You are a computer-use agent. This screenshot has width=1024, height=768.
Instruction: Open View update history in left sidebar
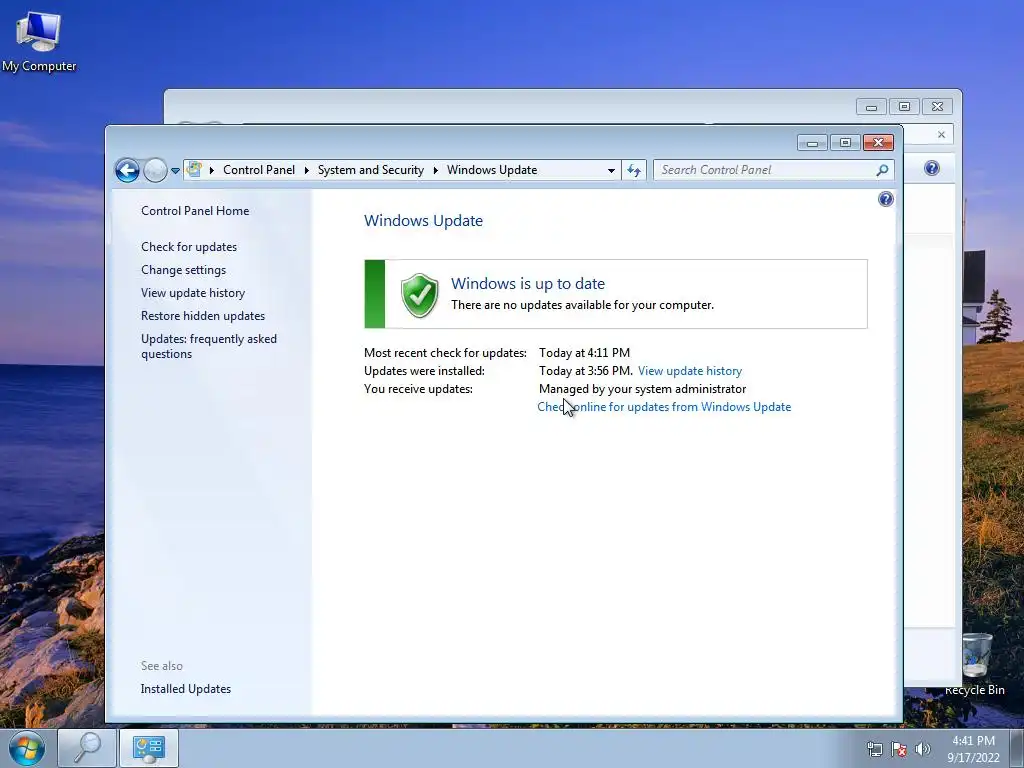coord(193,293)
